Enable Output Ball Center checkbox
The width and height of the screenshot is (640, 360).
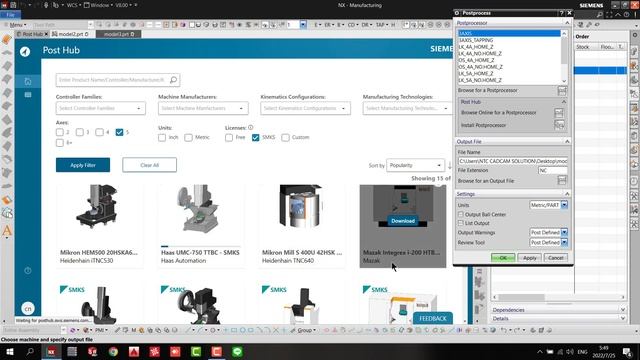pyautogui.click(x=461, y=214)
